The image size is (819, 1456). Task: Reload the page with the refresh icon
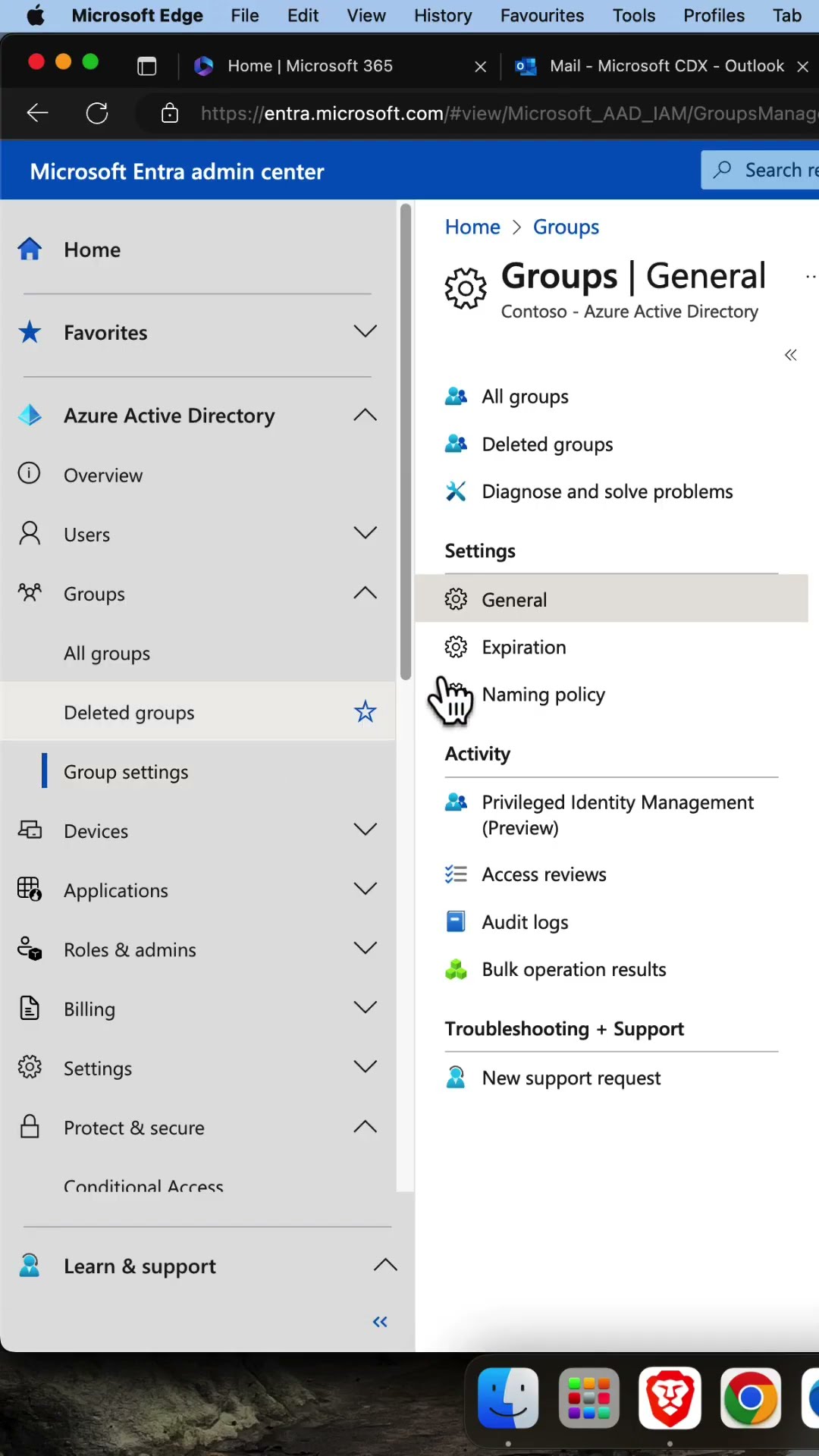point(97,114)
